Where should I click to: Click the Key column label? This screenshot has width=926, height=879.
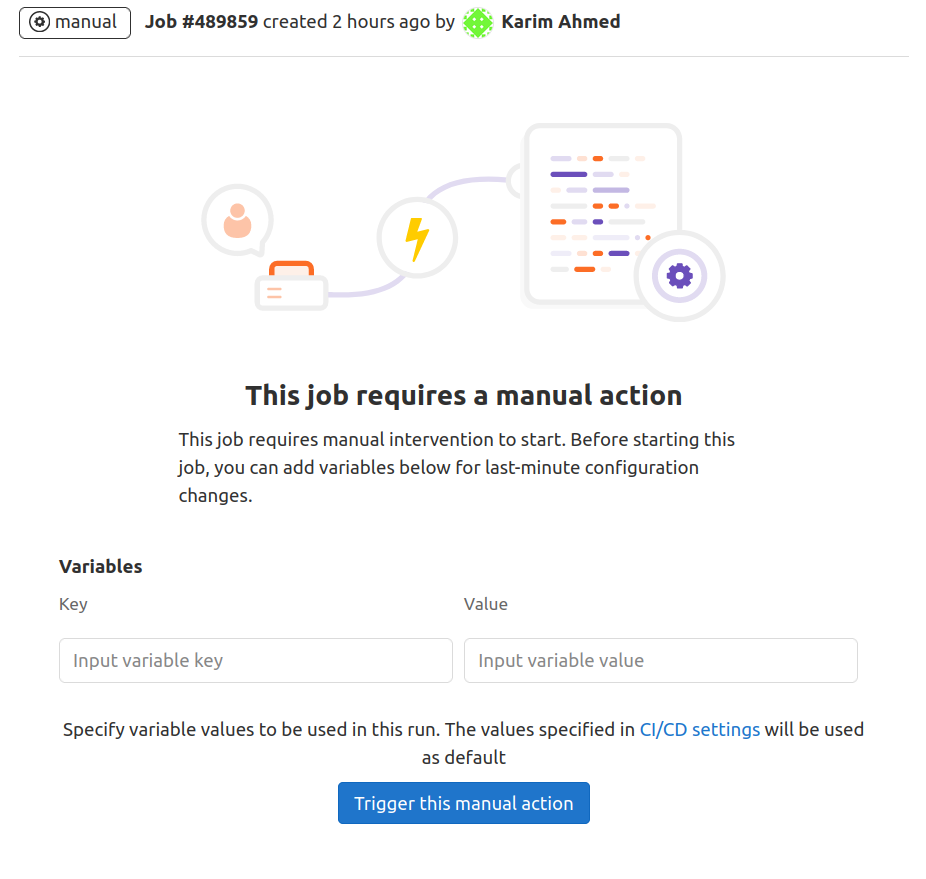(73, 604)
